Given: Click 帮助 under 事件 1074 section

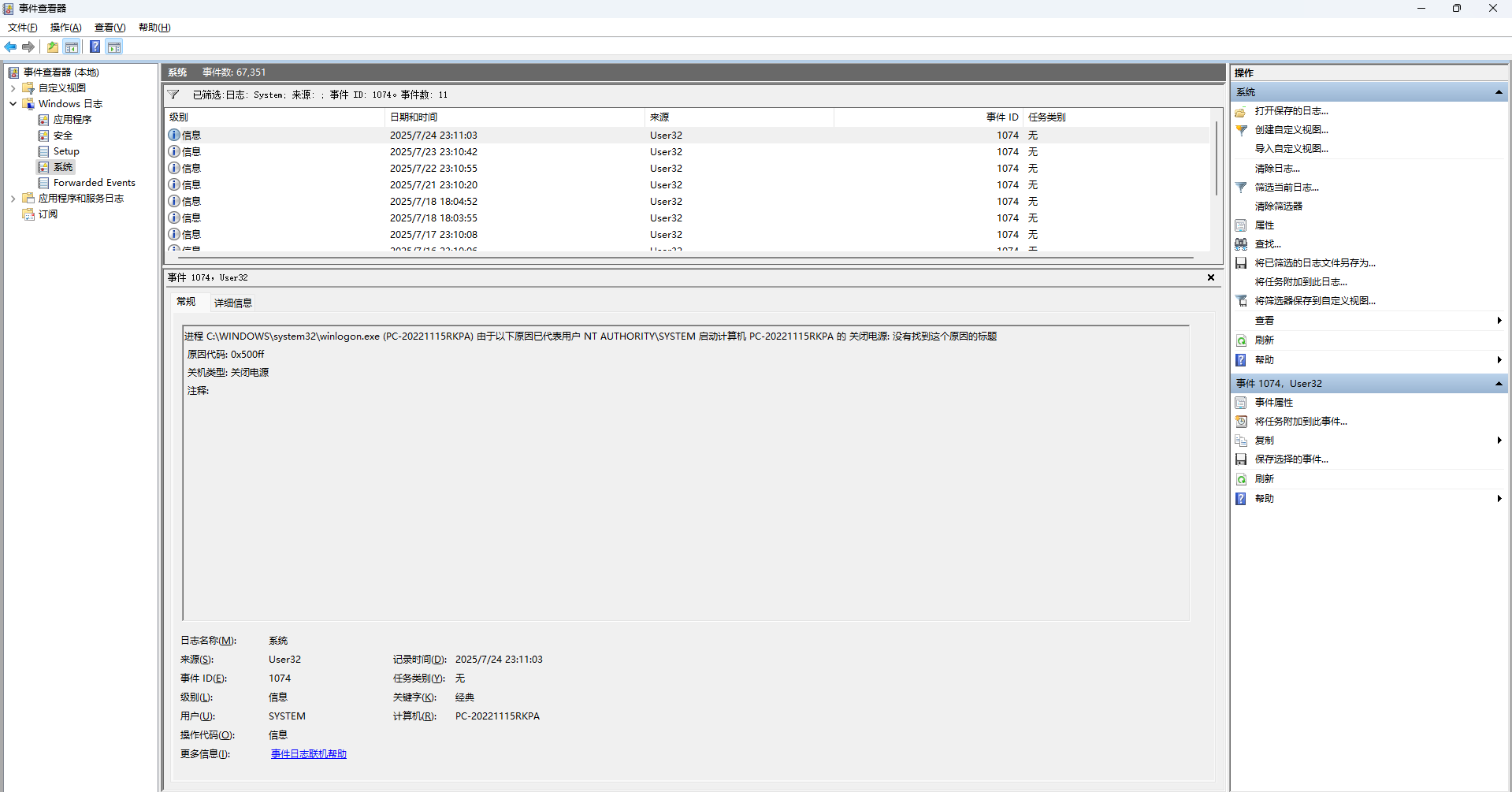Looking at the screenshot, I should click(1265, 499).
